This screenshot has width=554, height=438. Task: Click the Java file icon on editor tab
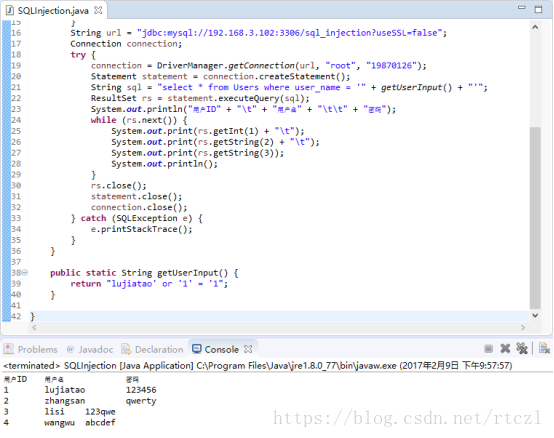pos(10,11)
